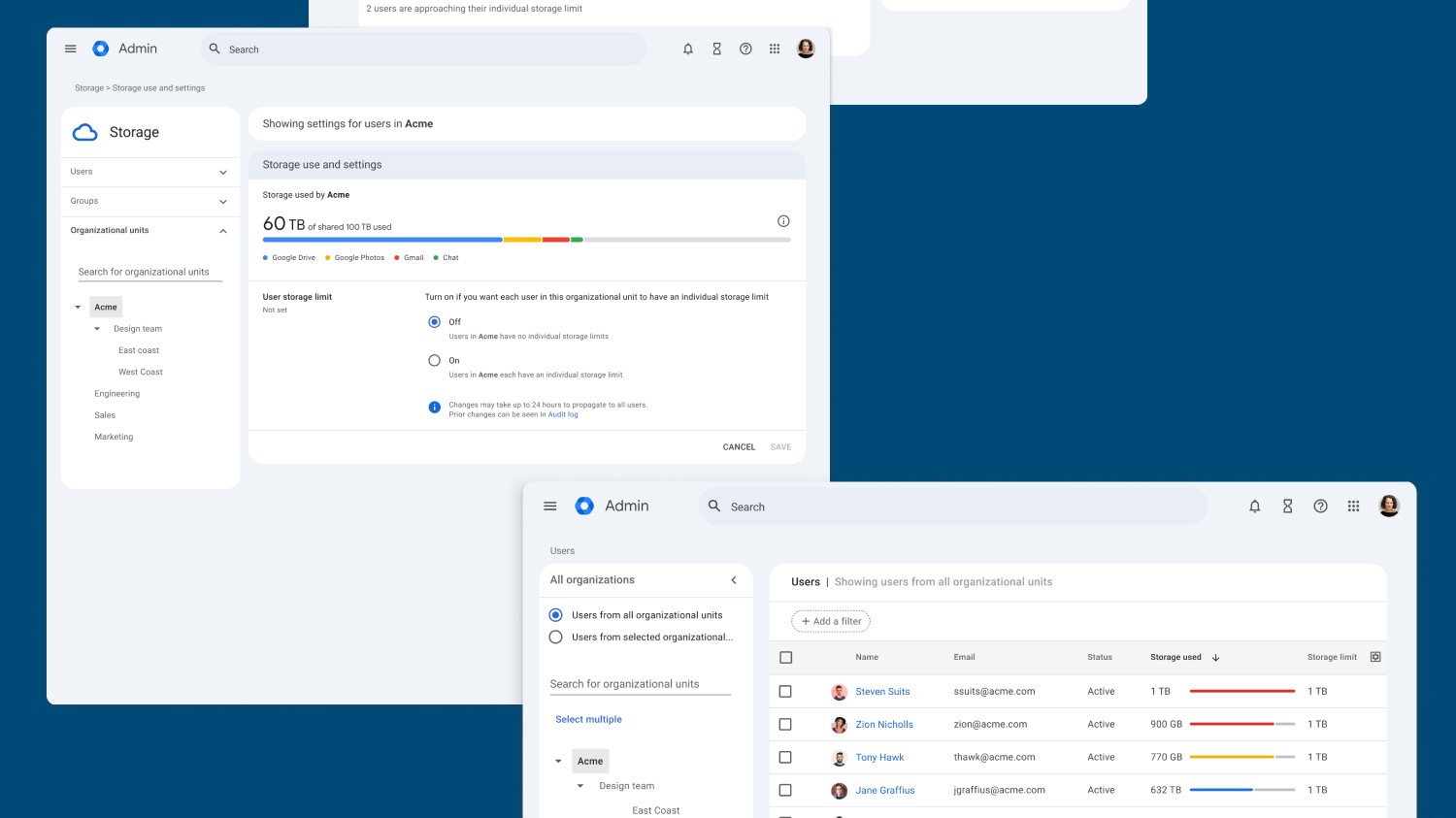This screenshot has width=1456, height=818.
Task: Open the hamburger menu in the Storage admin window
Action: (x=71, y=49)
